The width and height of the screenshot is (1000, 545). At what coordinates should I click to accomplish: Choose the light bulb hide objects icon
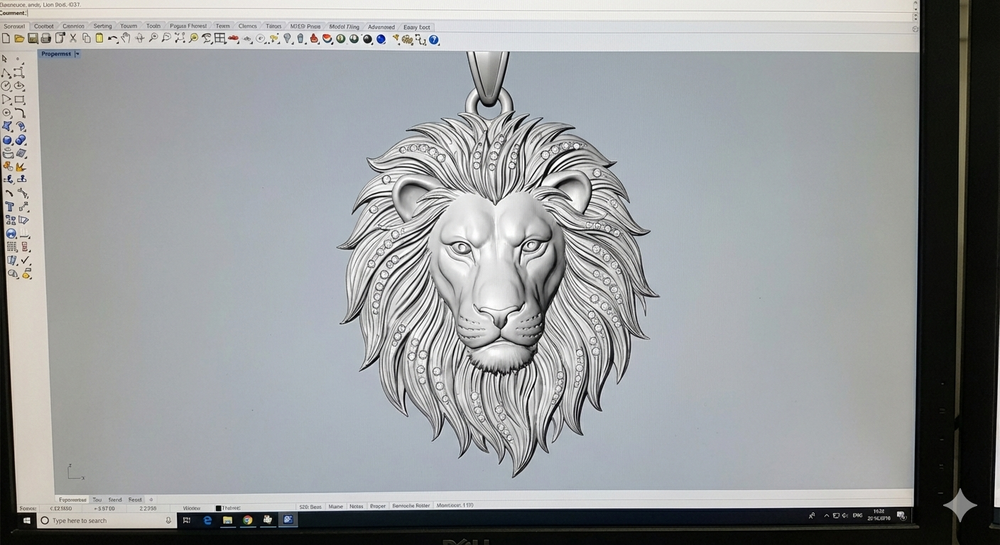[287, 39]
